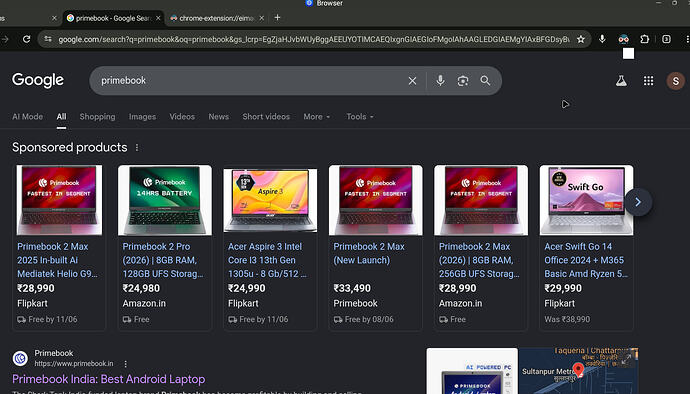
Task: Open the incognito-style extension icon in toolbar
Action: click(x=624, y=39)
